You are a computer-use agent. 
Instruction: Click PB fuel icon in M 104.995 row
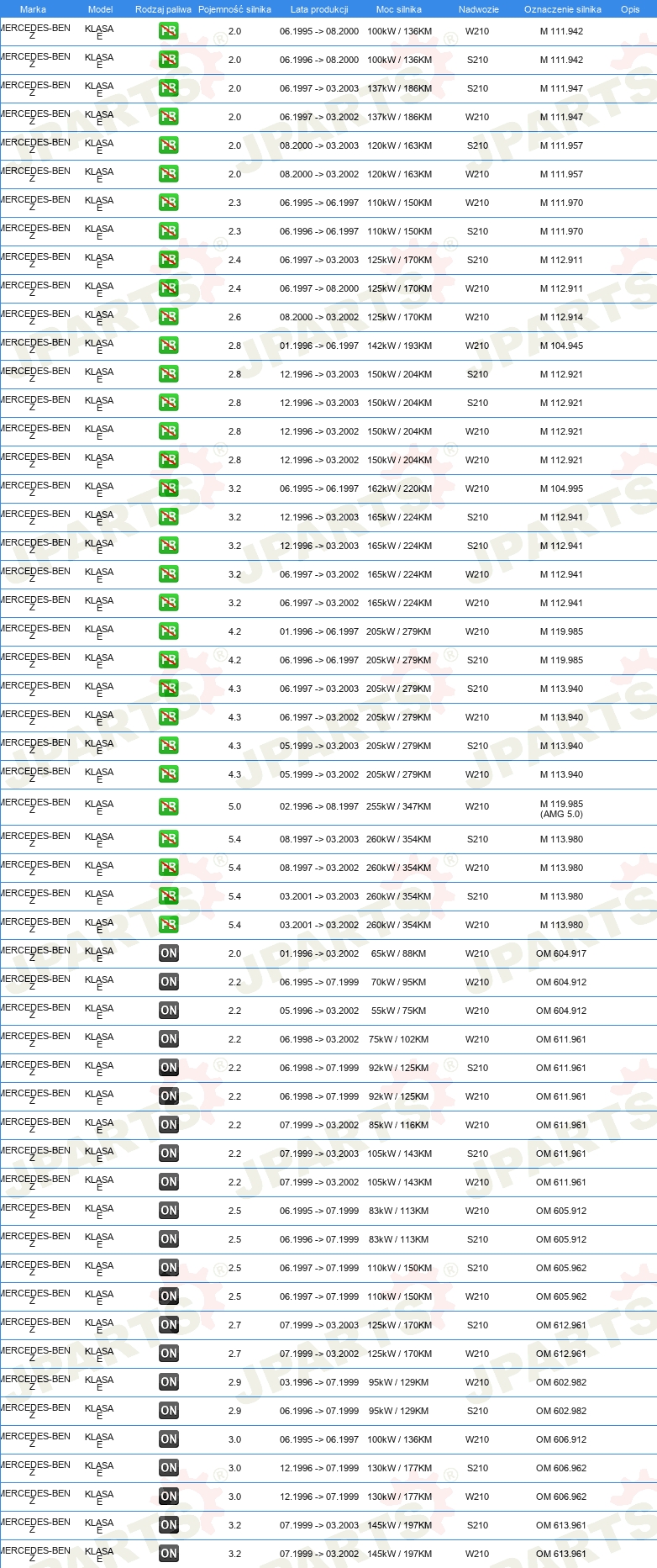click(x=169, y=488)
